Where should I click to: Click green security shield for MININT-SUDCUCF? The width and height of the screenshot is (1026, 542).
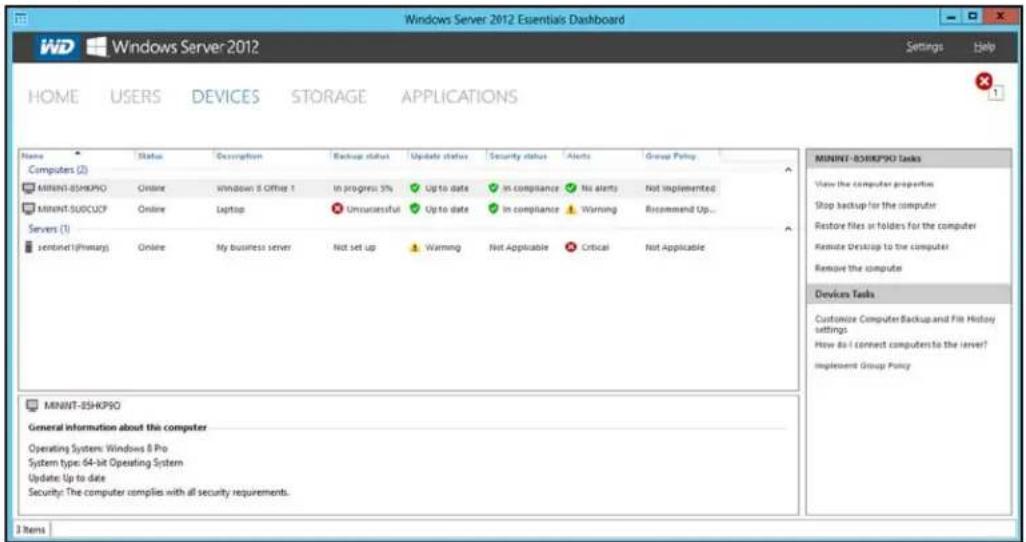pyautogui.click(x=493, y=209)
